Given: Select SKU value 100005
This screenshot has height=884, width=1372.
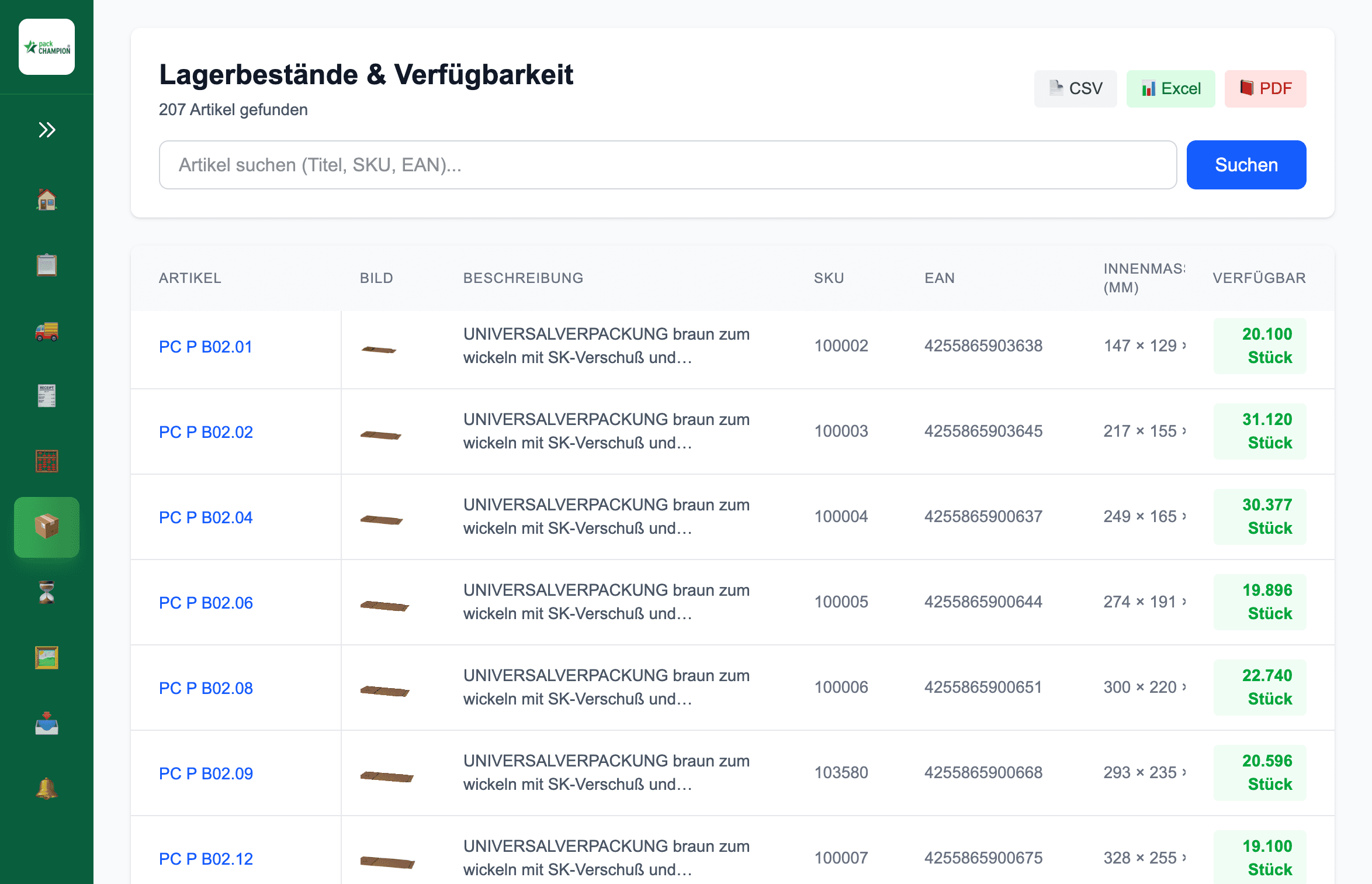Looking at the screenshot, I should click(841, 602).
